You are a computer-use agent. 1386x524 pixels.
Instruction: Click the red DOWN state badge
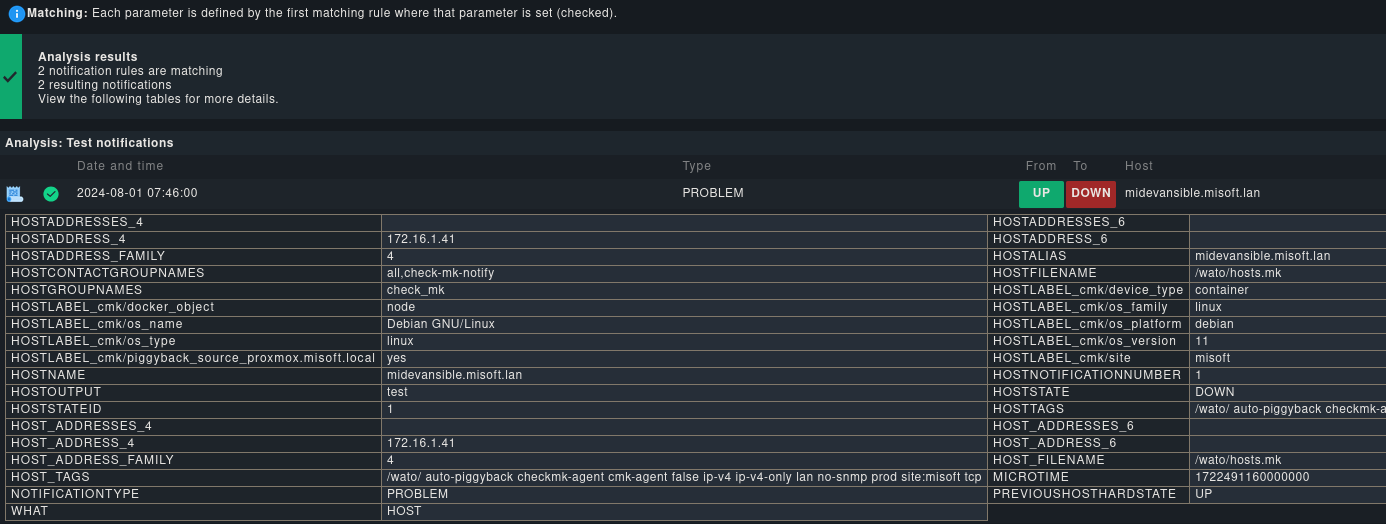(x=1091, y=194)
